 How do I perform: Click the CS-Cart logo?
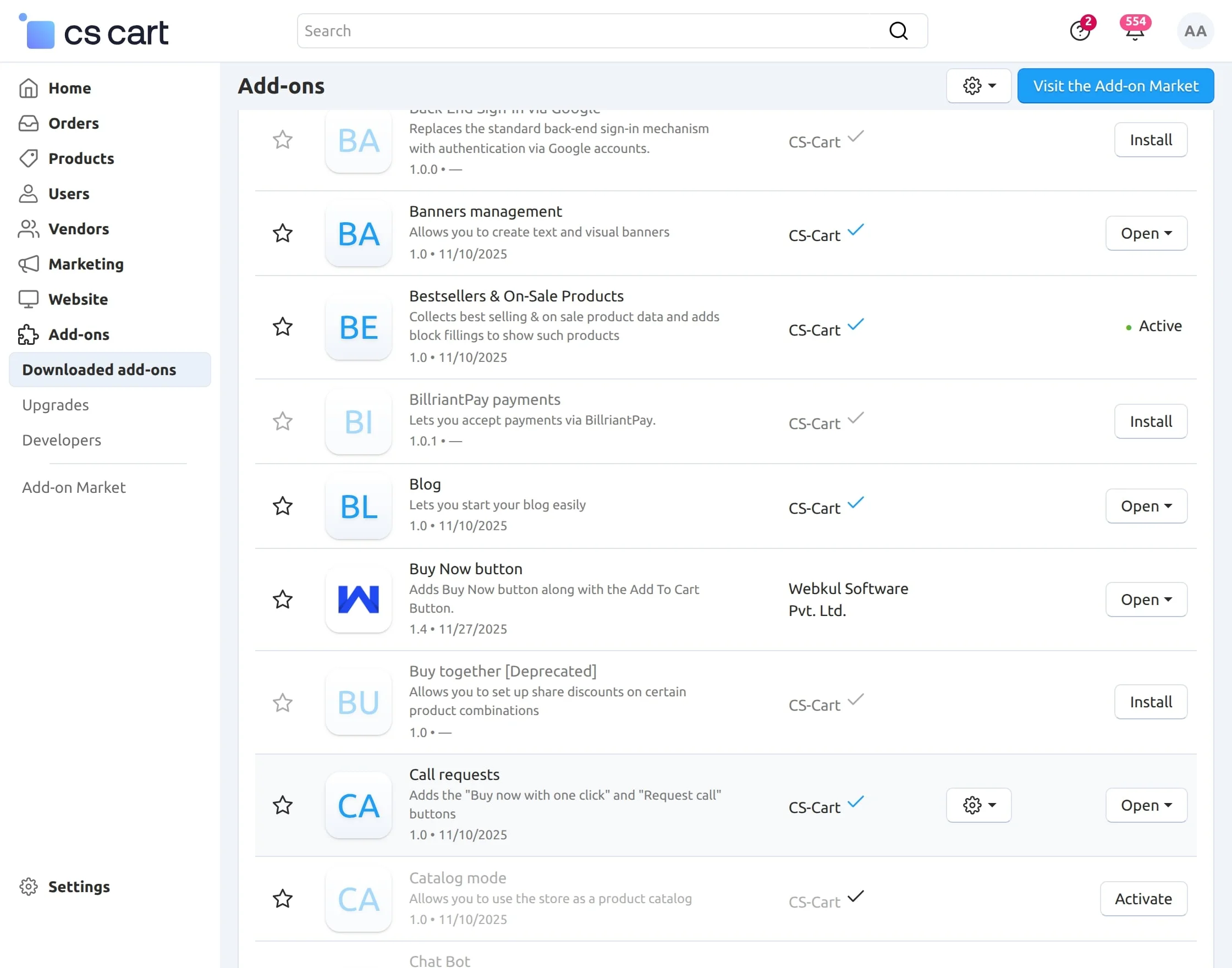(94, 32)
